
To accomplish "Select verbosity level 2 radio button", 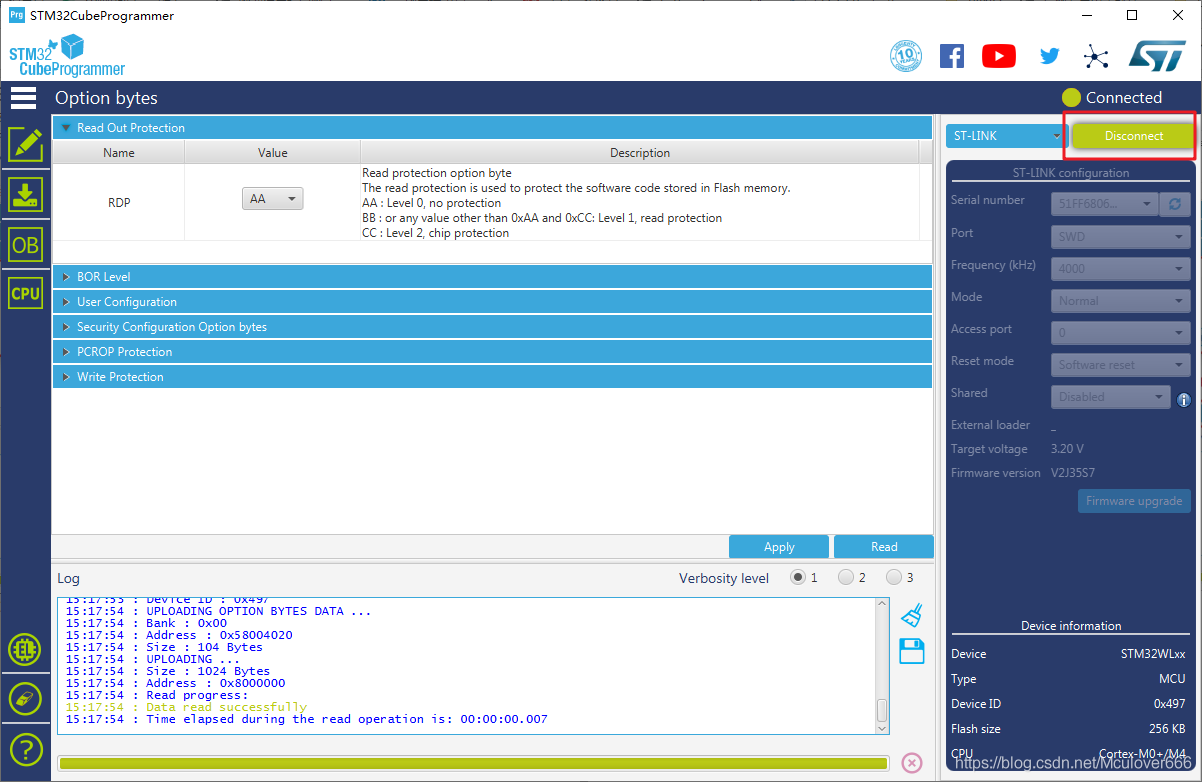I will pyautogui.click(x=845, y=577).
